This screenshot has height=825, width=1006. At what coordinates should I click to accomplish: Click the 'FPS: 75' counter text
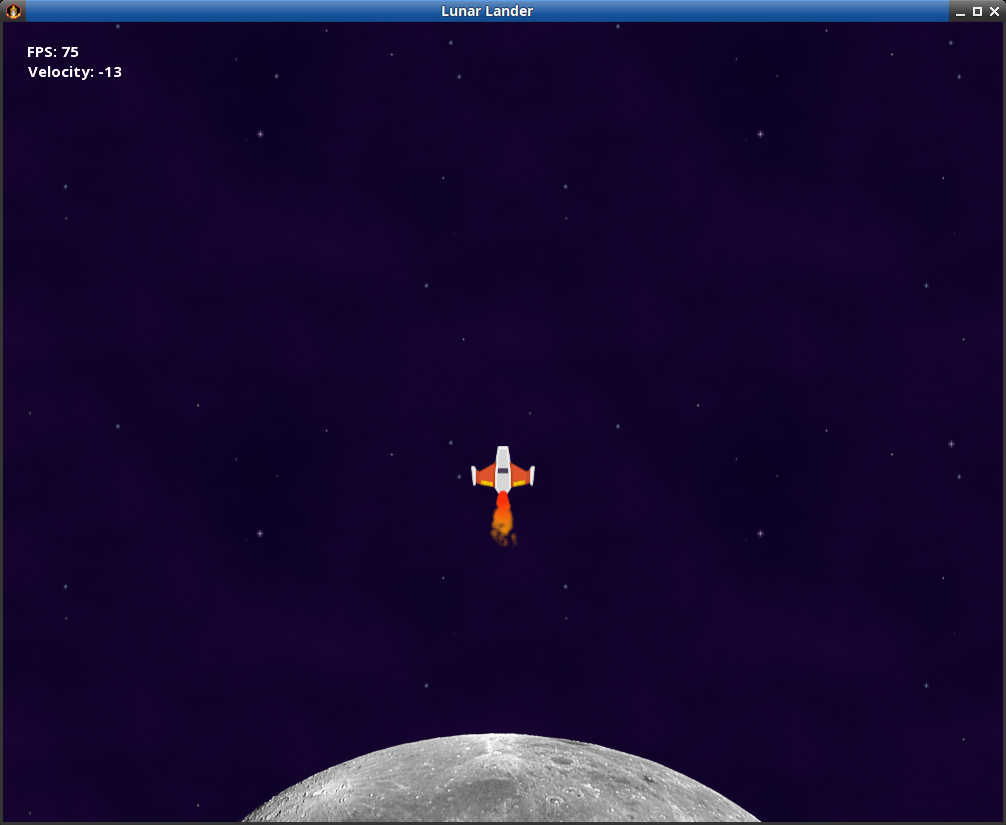click(x=53, y=52)
